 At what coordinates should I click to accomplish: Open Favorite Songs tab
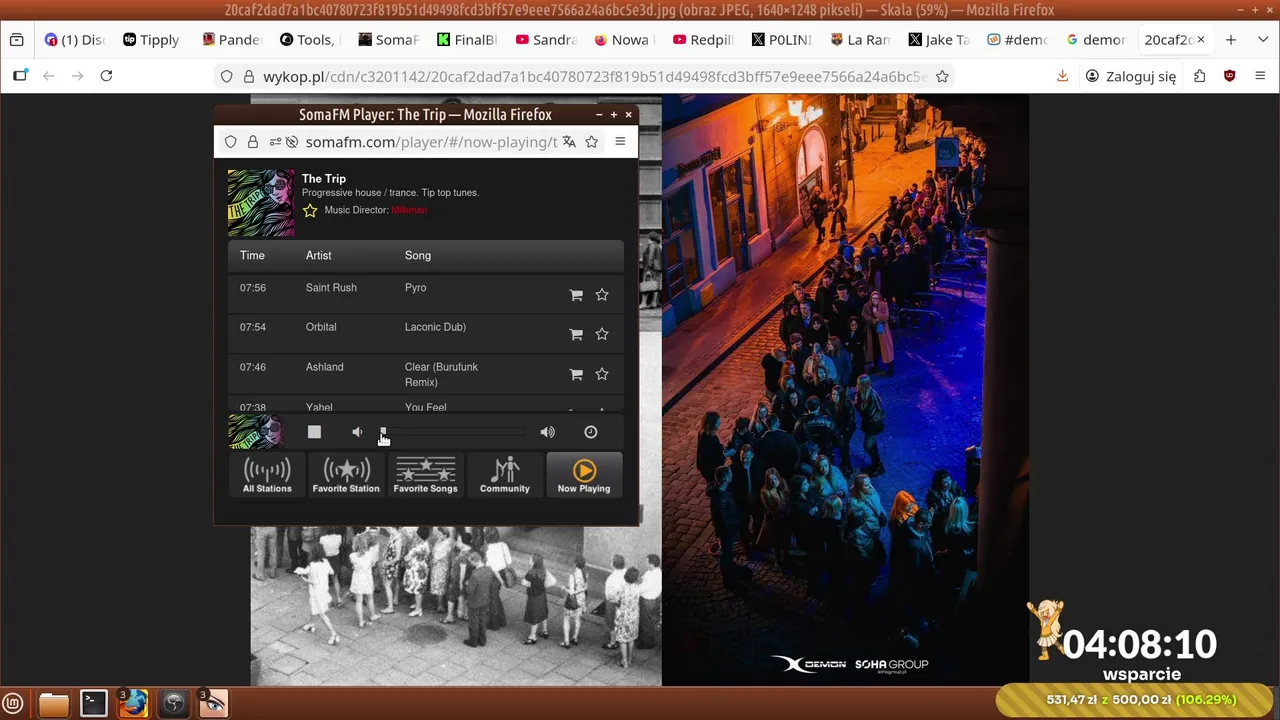coord(425,475)
